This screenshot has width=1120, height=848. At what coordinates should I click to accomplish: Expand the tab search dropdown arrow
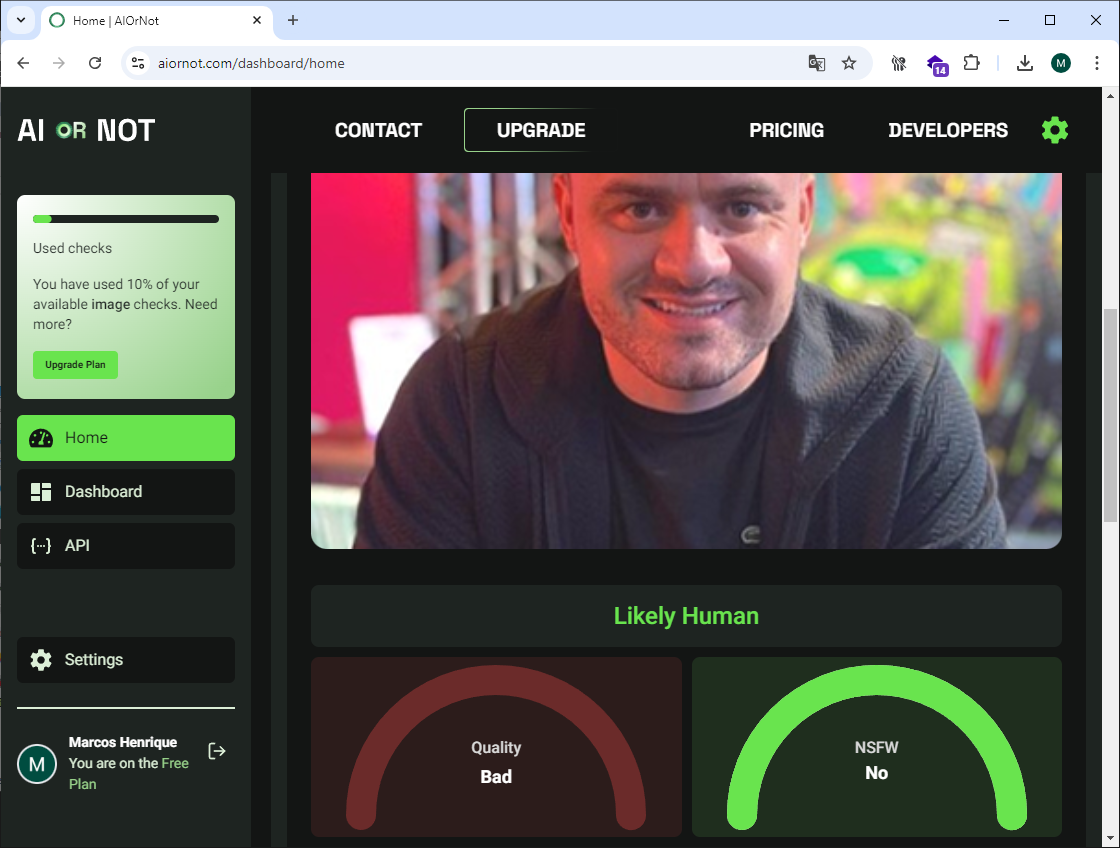[x=21, y=20]
